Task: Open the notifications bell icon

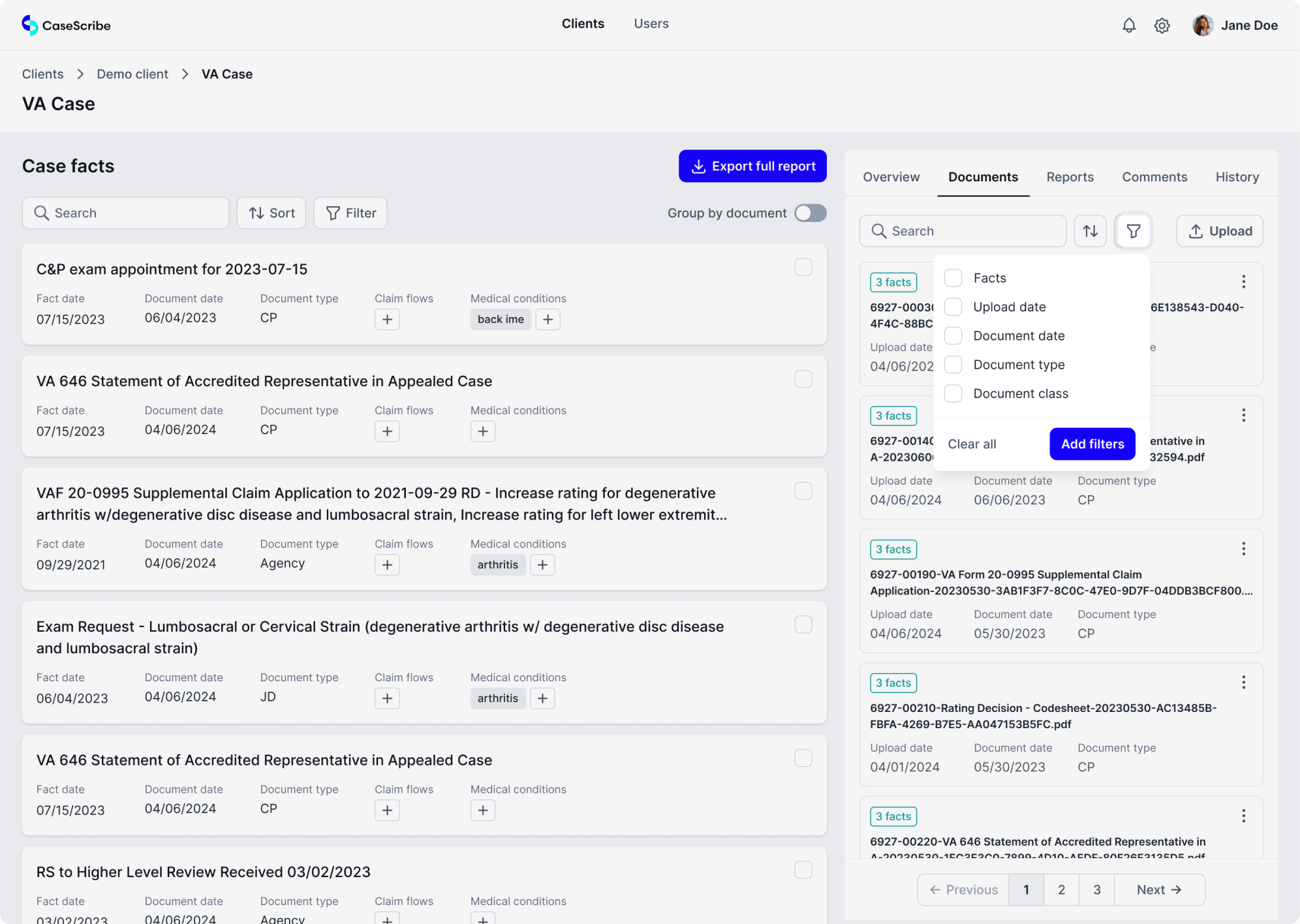Action: tap(1128, 25)
